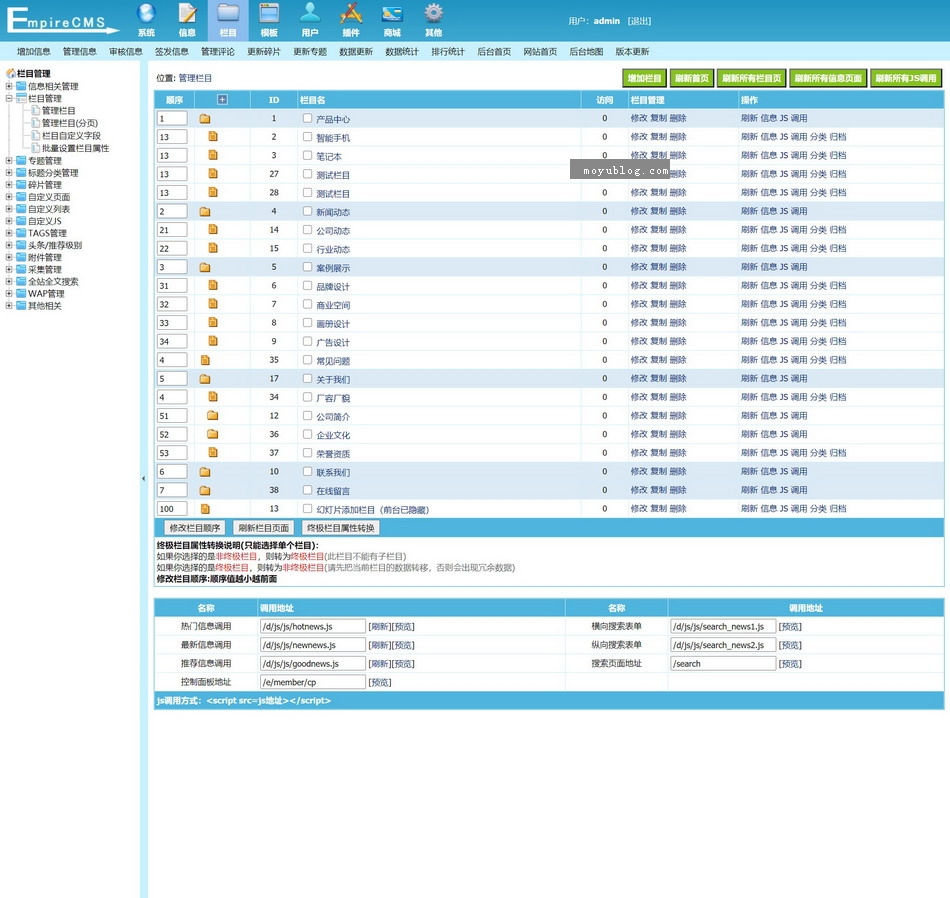950x898 pixels.
Task: Check the 行业动态 checkbox
Action: [x=308, y=248]
